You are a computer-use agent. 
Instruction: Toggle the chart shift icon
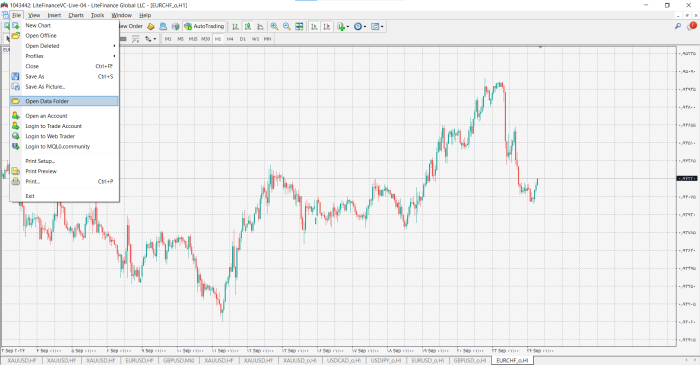tap(326, 26)
